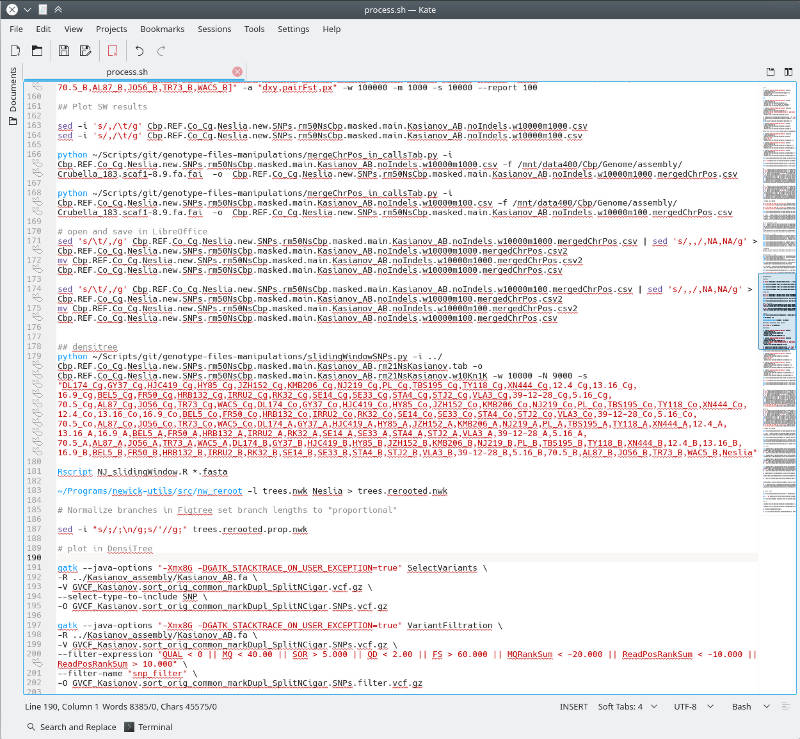Open the Sessions menu
This screenshot has height=739, width=800.
[x=214, y=29]
